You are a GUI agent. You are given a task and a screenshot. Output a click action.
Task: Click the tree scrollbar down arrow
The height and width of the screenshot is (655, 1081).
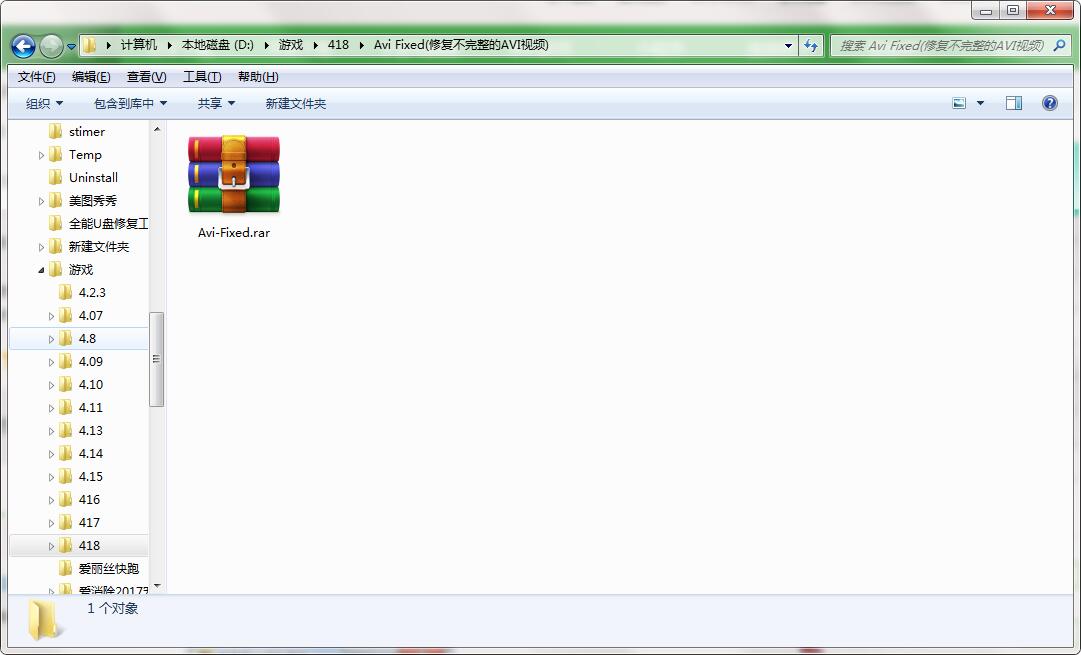click(x=156, y=586)
